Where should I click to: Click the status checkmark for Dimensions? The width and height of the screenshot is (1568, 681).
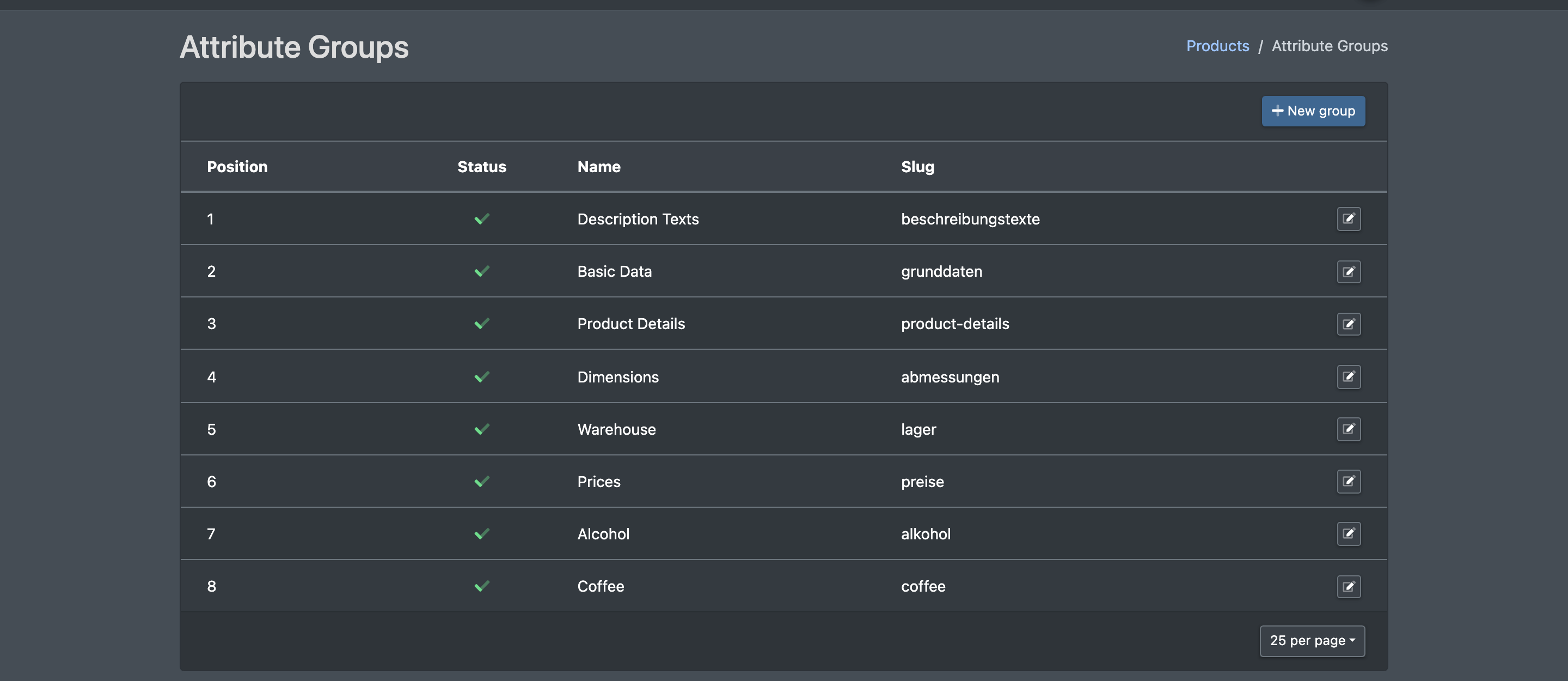point(481,376)
